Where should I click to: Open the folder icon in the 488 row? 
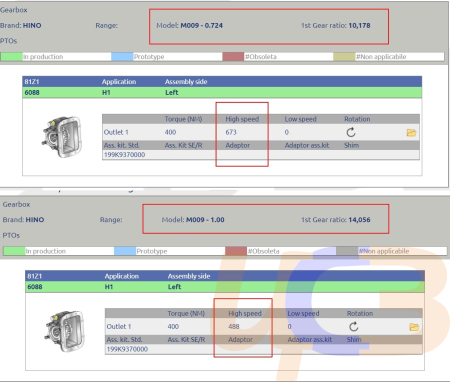click(x=414, y=327)
